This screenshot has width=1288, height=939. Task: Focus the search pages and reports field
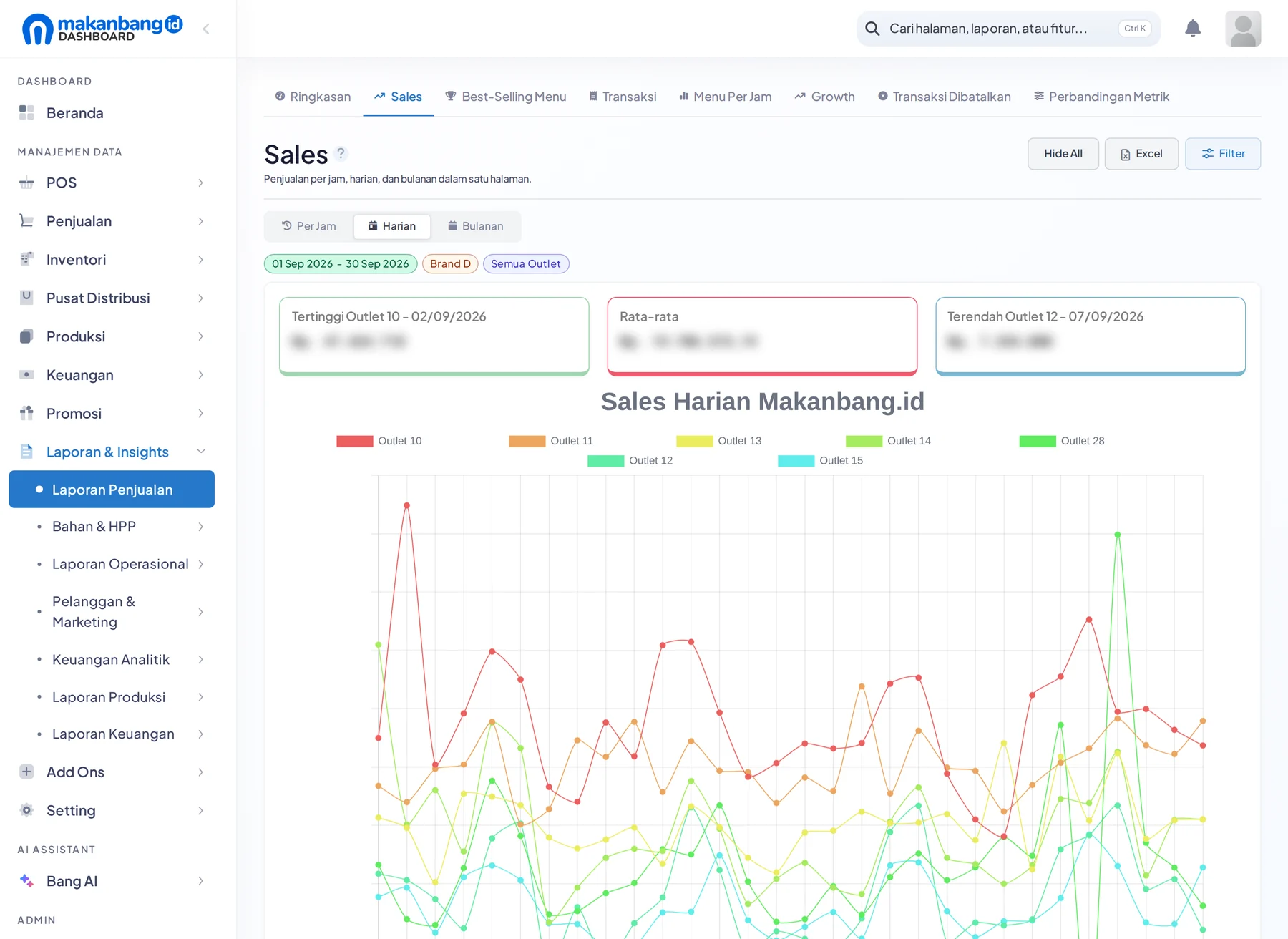tap(1008, 29)
